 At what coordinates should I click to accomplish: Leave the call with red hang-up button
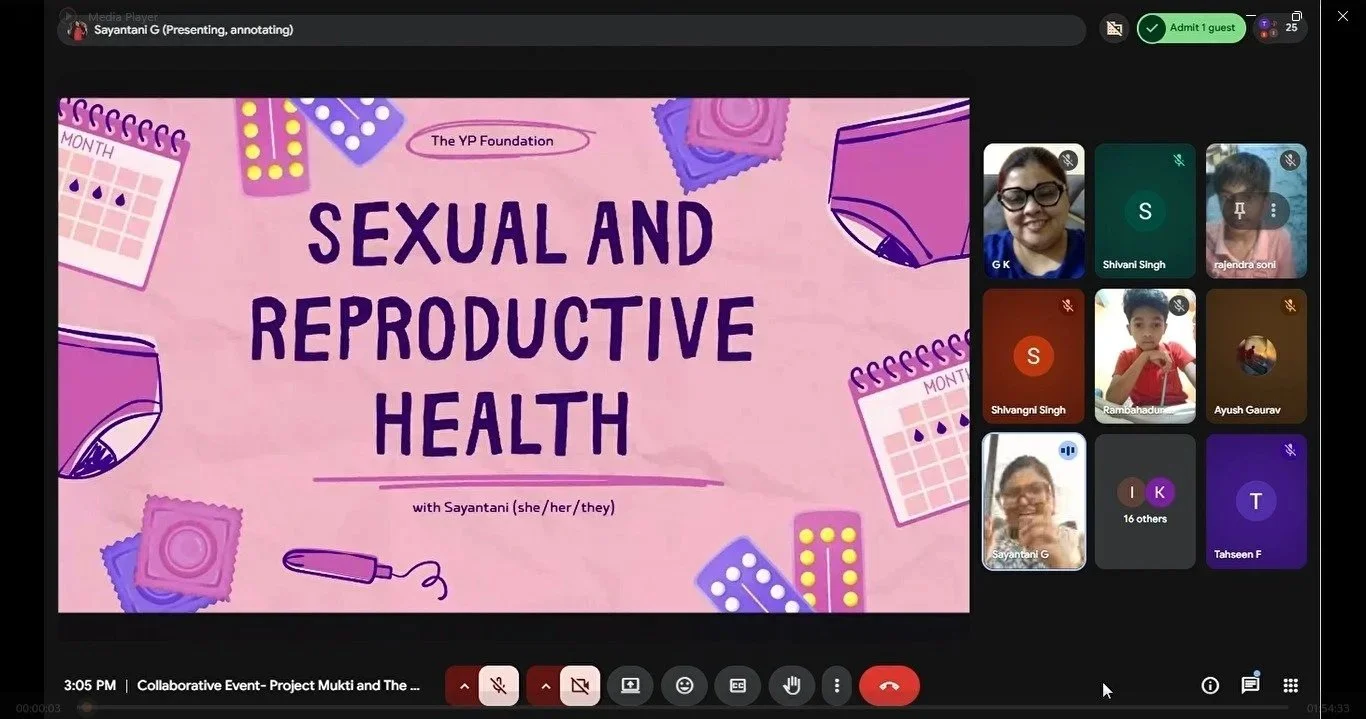pos(889,686)
